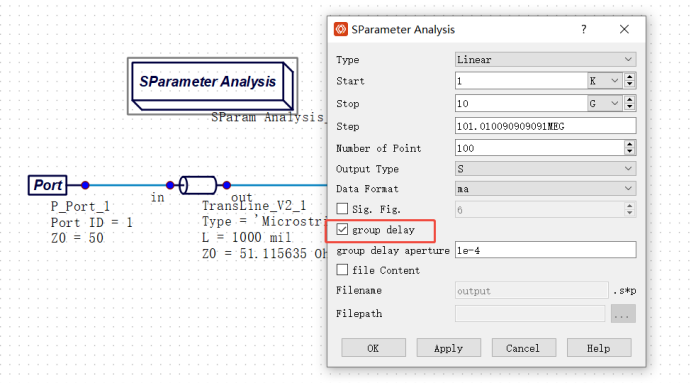This screenshot has height=383, width=692.
Task: Enable the Sig. Fig. checkbox
Action: (x=342, y=209)
